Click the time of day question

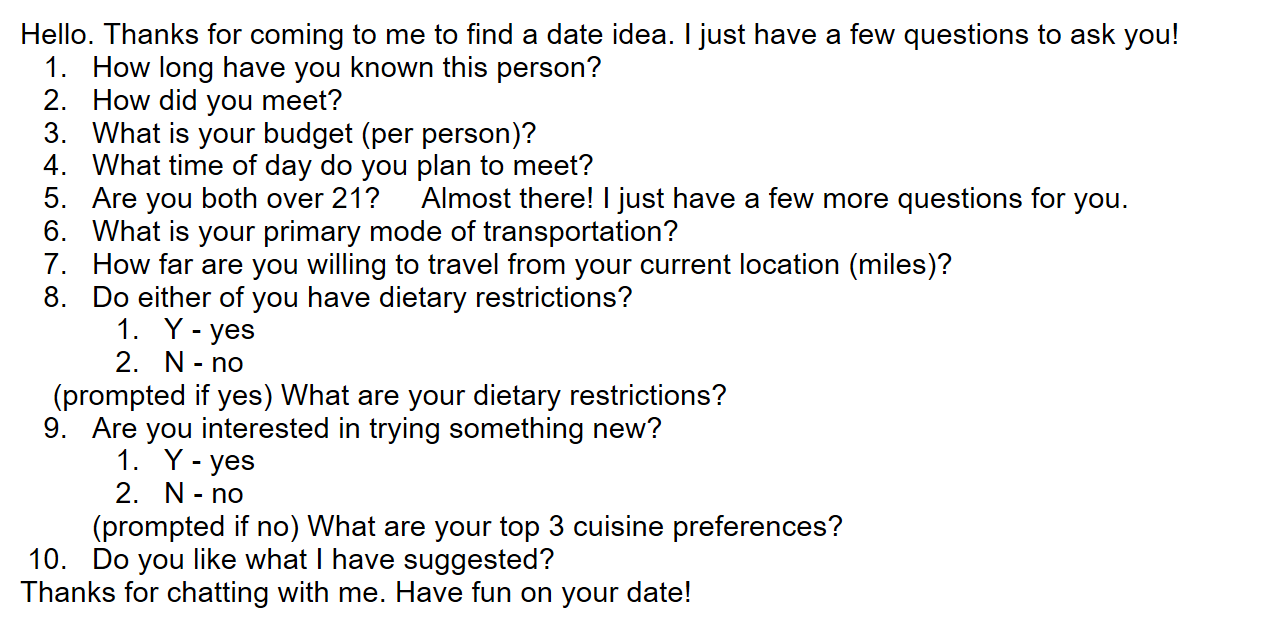click(x=343, y=166)
